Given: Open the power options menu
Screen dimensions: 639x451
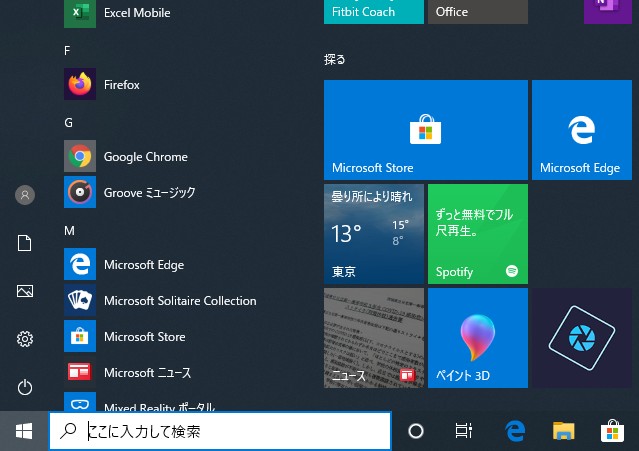Looking at the screenshot, I should point(25,387).
